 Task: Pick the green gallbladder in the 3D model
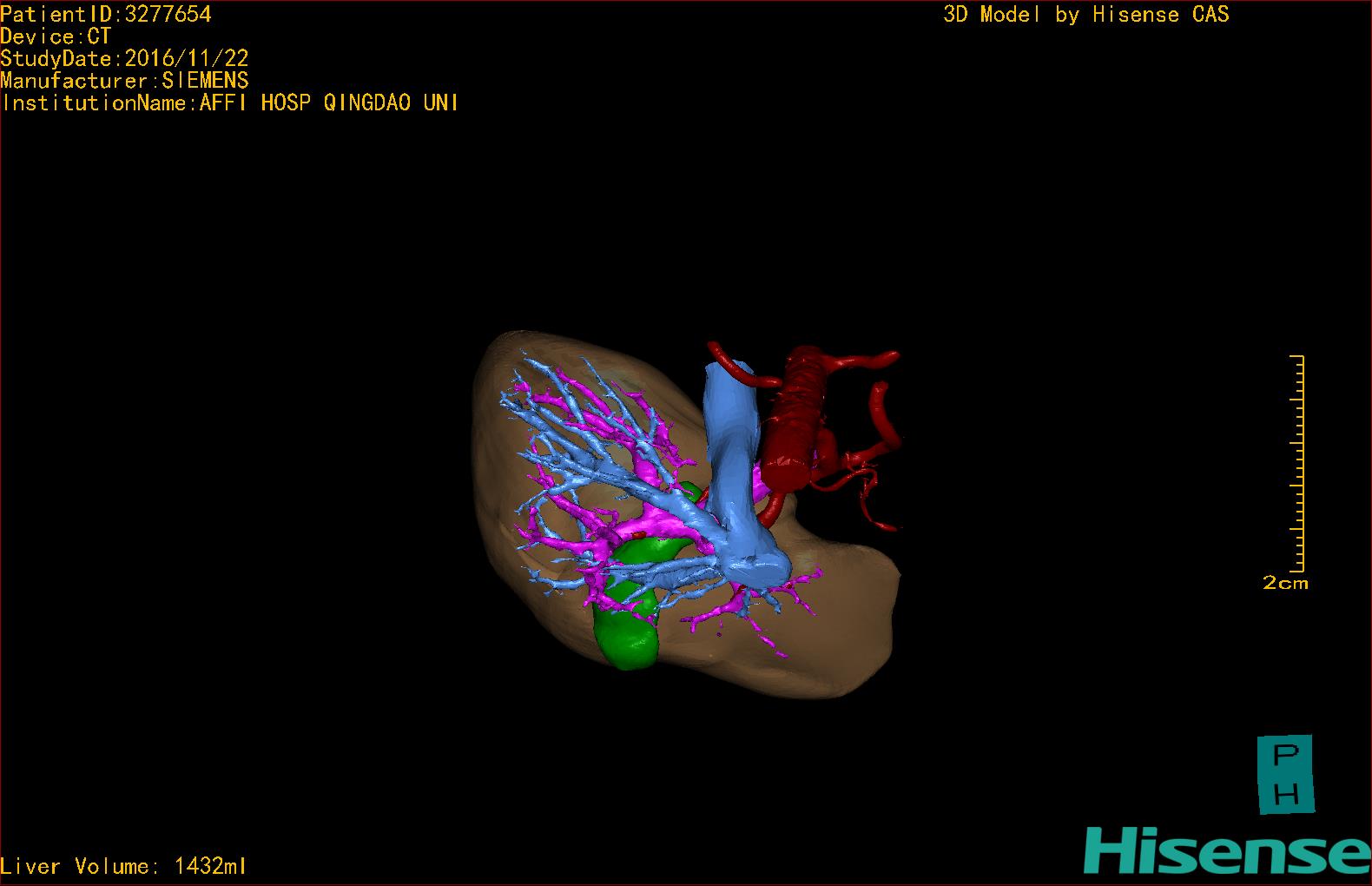click(x=627, y=638)
